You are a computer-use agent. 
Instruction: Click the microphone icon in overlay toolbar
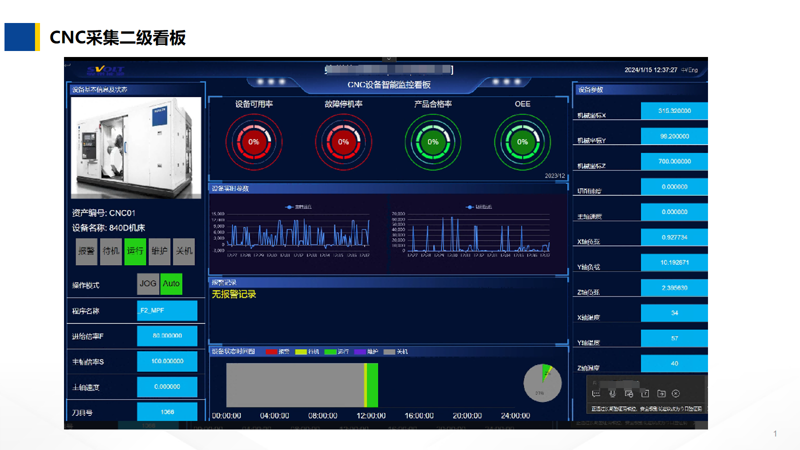(x=612, y=394)
